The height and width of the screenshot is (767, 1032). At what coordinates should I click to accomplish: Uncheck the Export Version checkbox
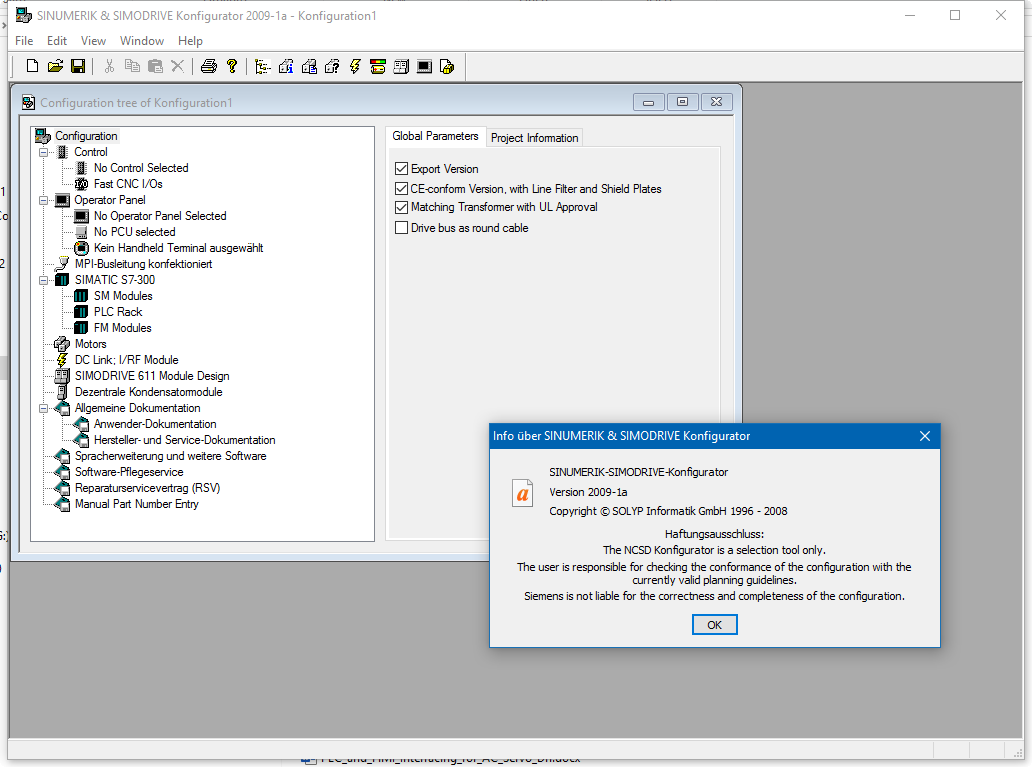pos(401,169)
